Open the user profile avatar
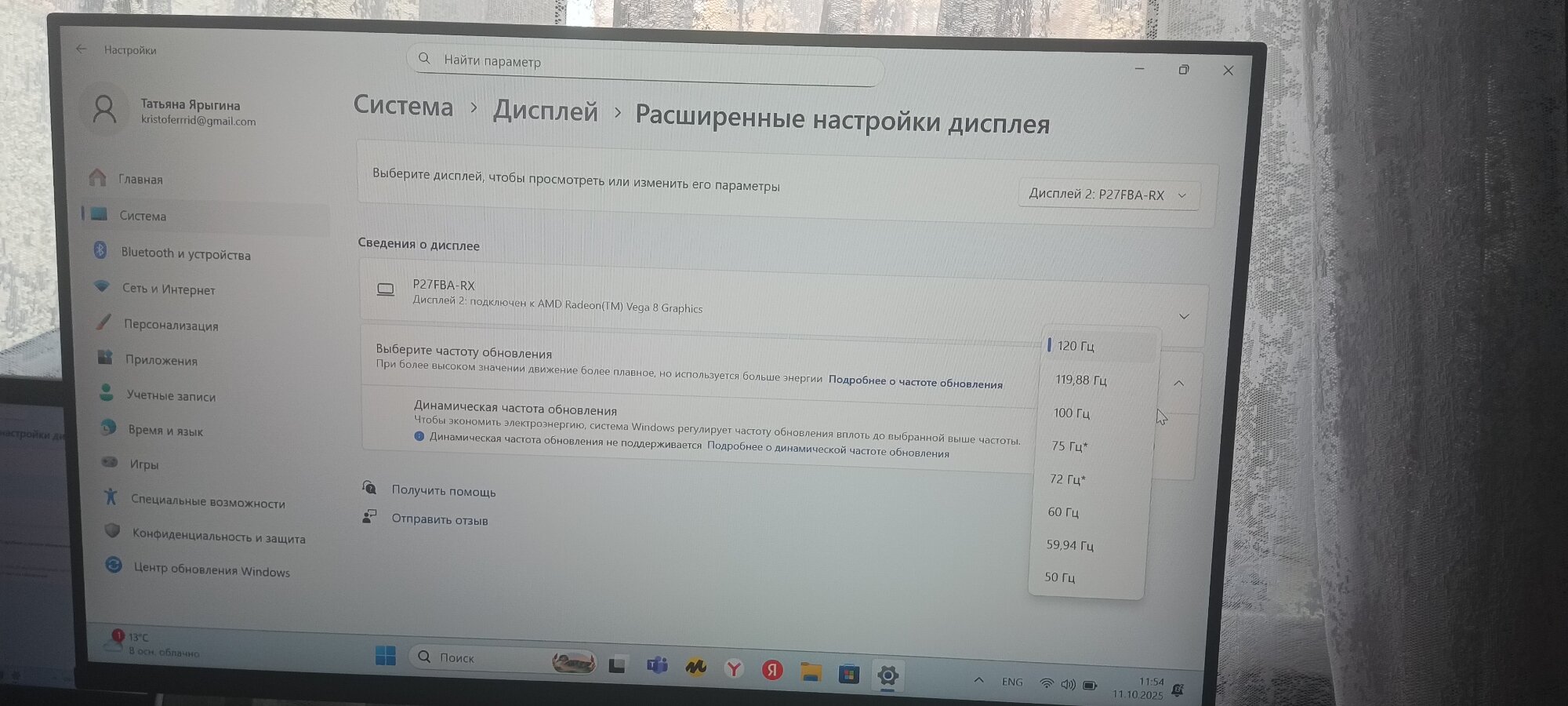The image size is (1568, 706). pos(103,109)
